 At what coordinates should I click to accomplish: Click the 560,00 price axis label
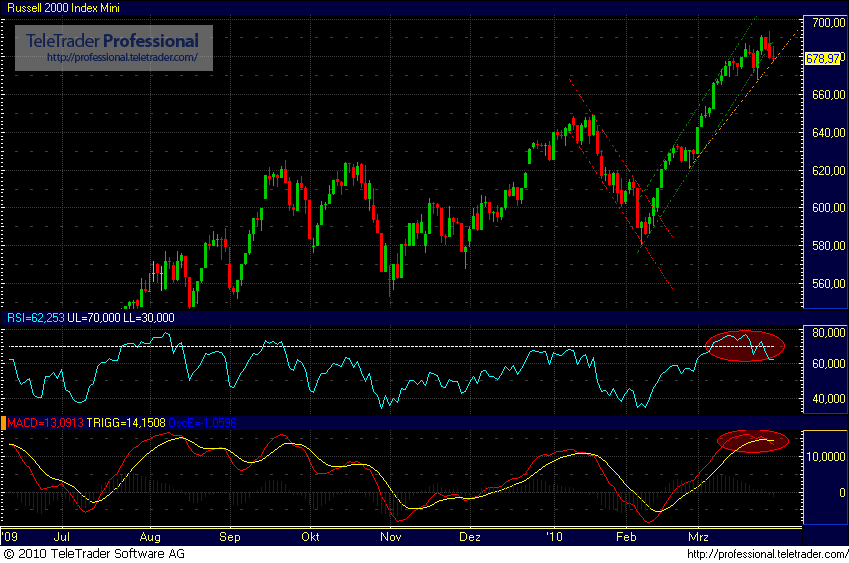[828, 284]
